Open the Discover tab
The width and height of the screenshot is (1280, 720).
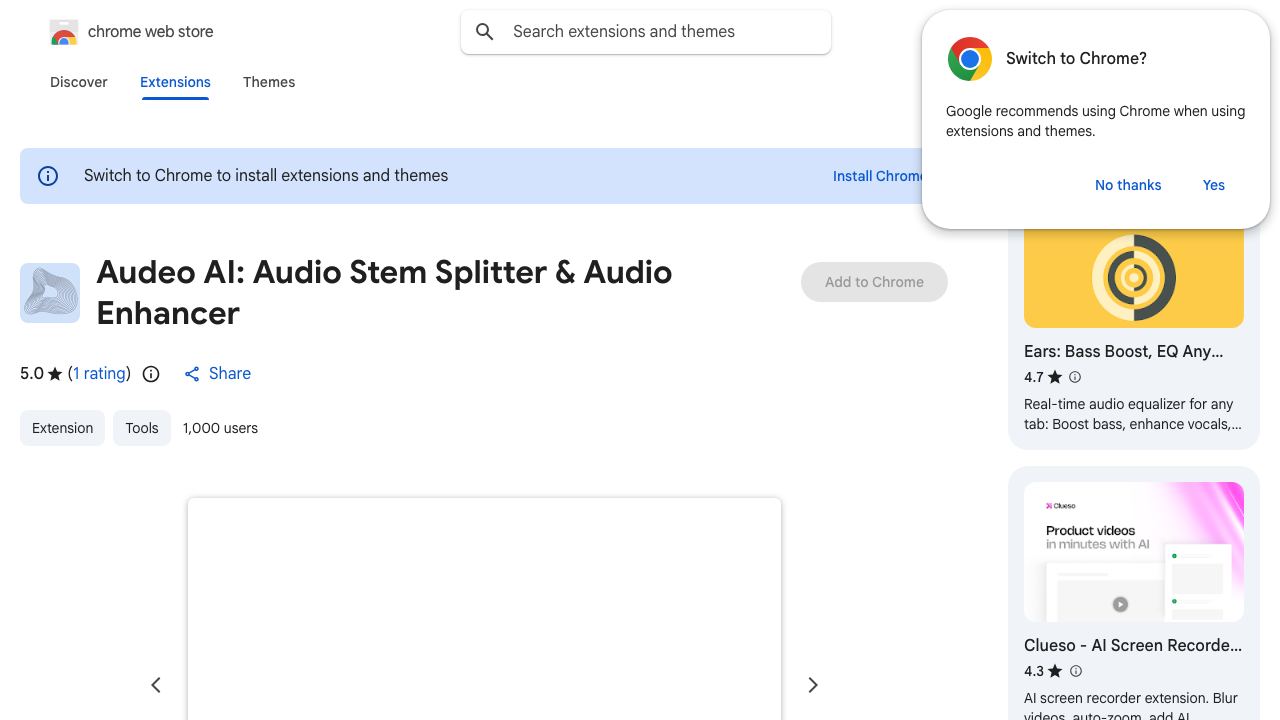(x=79, y=82)
